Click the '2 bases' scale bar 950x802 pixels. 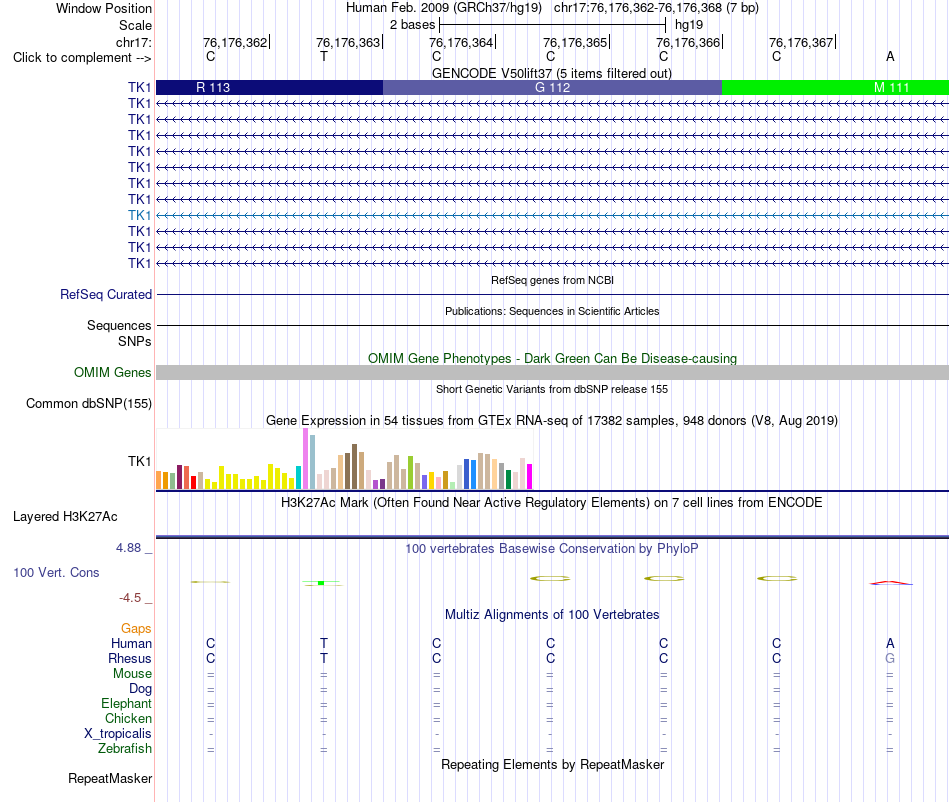point(552,25)
